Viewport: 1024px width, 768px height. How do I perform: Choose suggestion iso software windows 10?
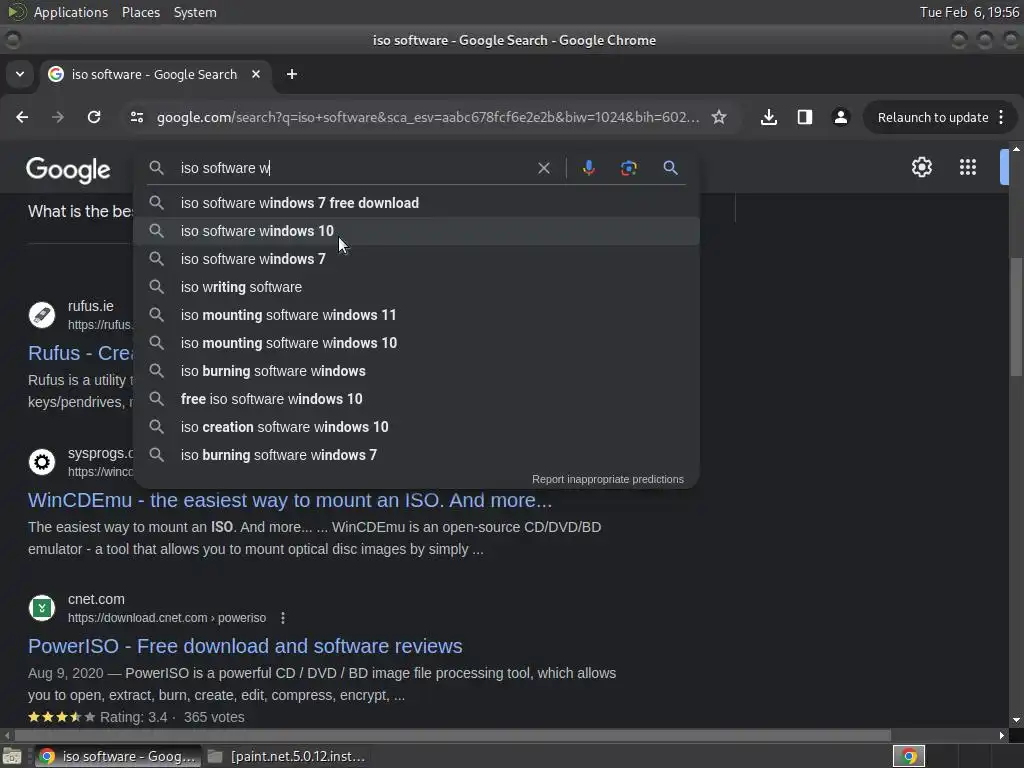tap(417, 231)
